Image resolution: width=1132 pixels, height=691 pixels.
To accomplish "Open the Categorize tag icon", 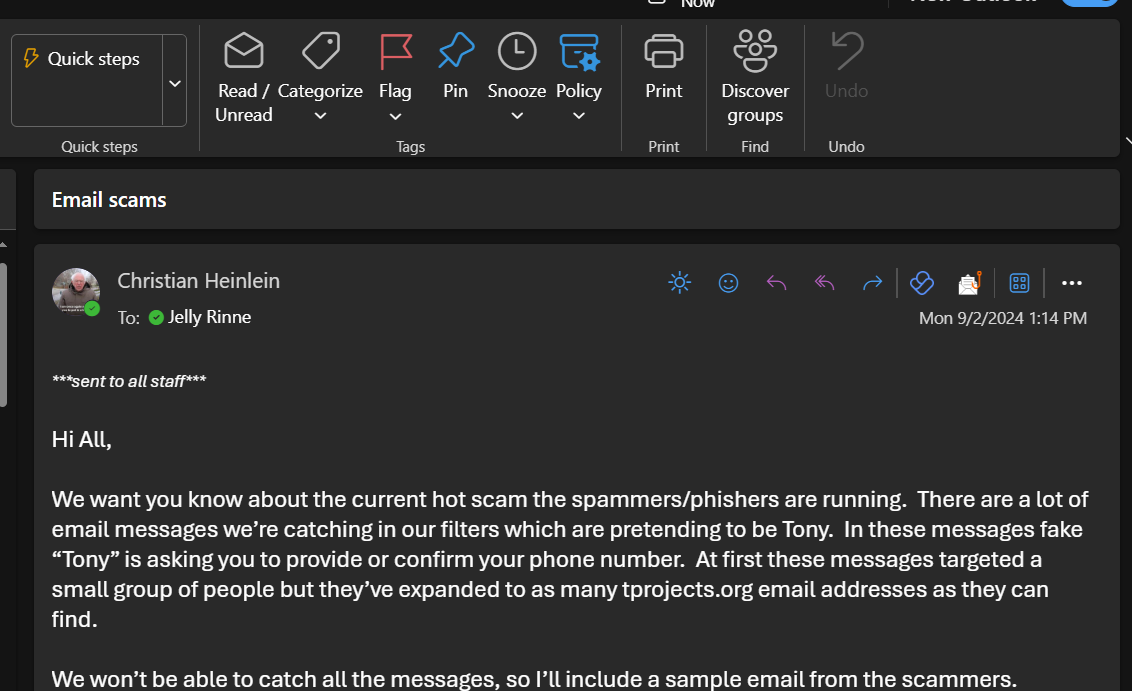I will (321, 51).
